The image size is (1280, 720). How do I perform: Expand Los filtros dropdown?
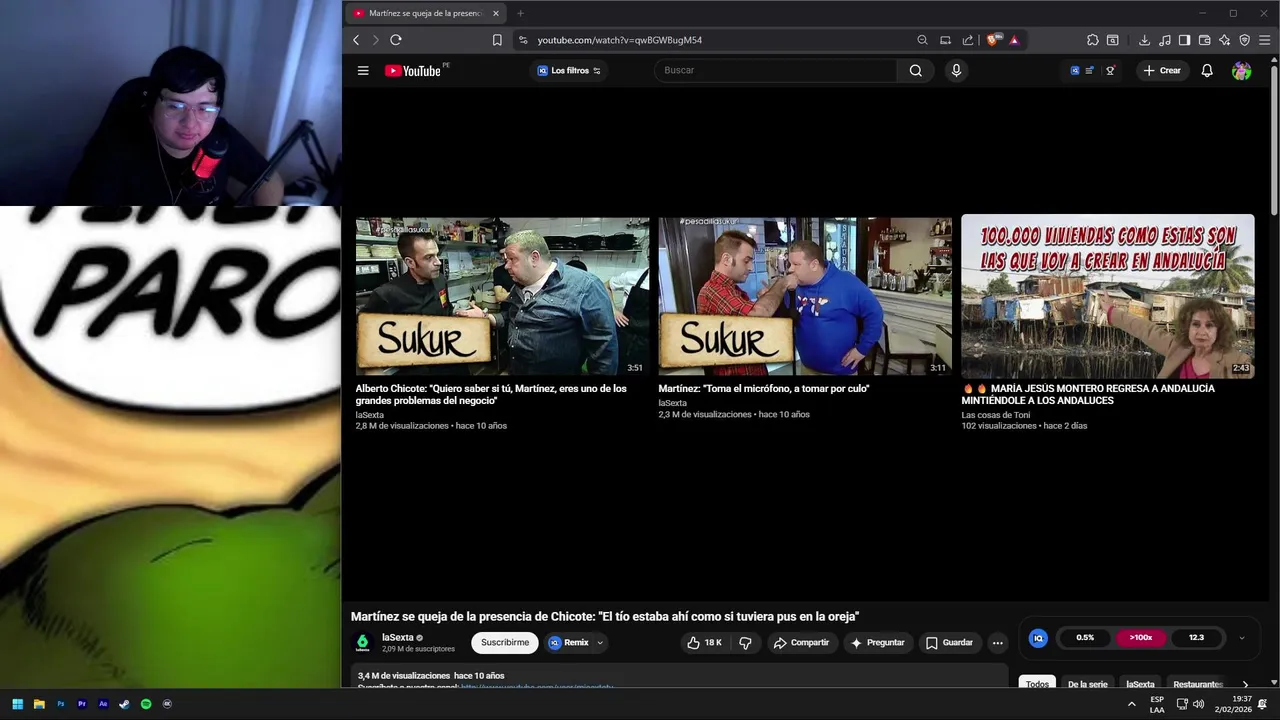tap(569, 70)
